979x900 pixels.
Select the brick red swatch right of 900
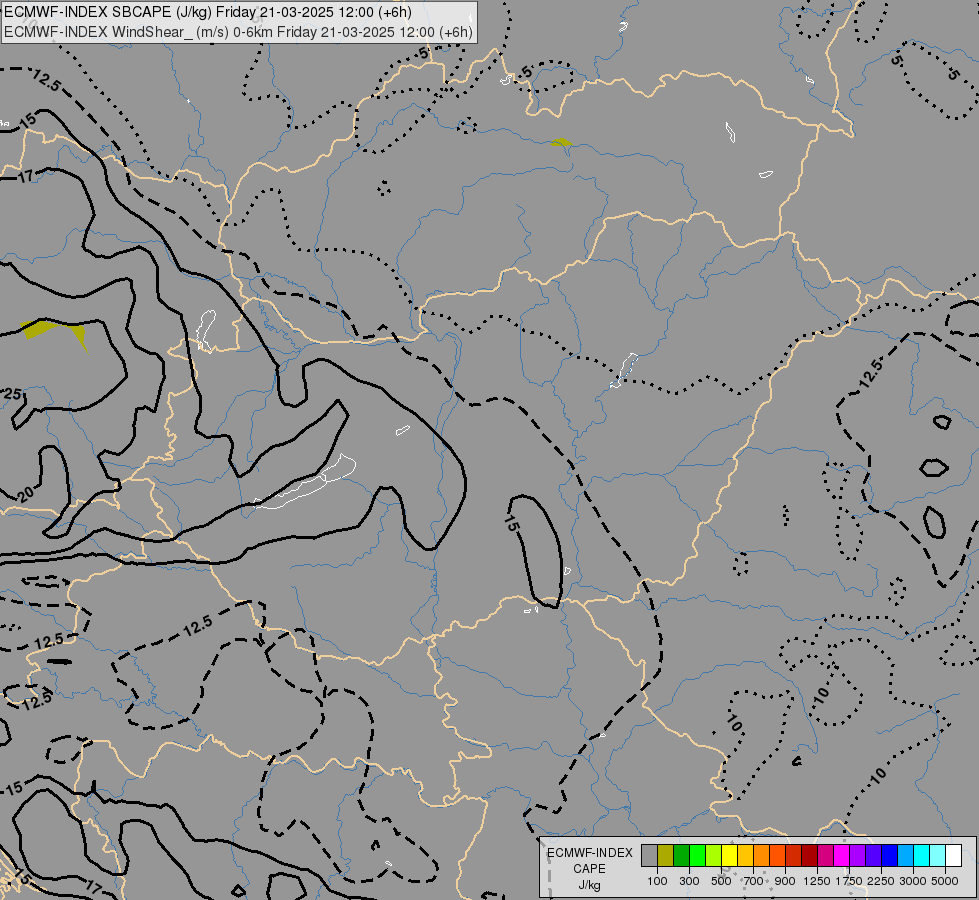point(794,856)
